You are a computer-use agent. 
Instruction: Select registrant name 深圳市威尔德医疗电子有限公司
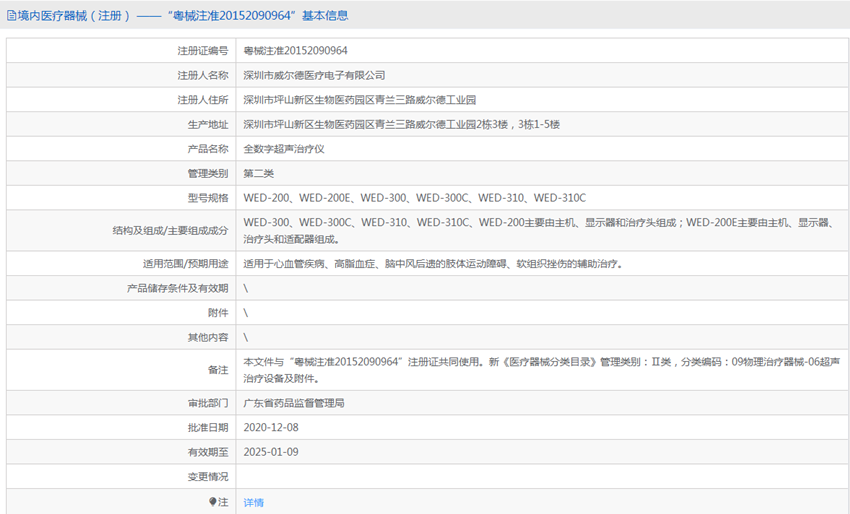click(314, 75)
